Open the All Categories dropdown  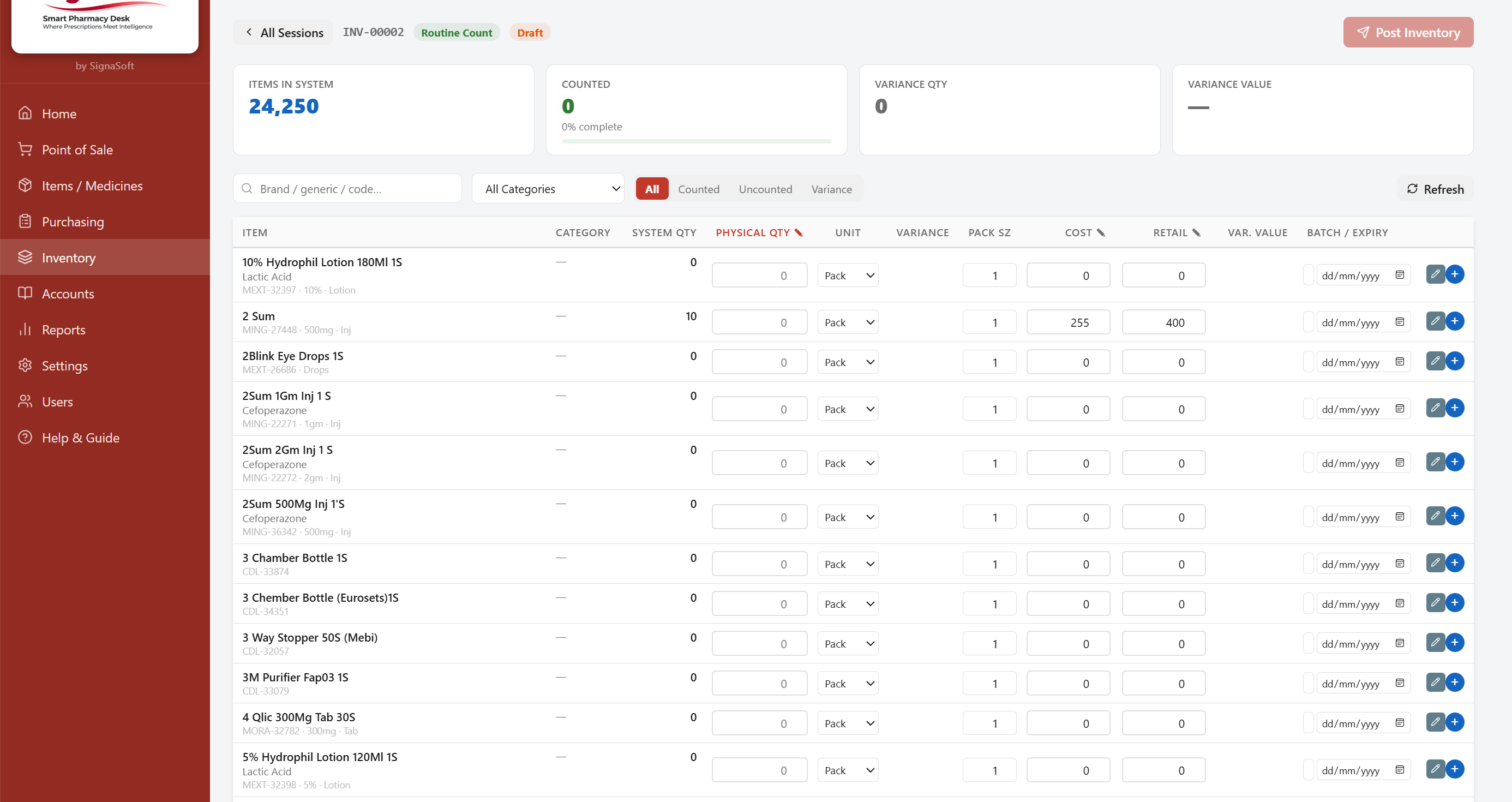click(548, 188)
